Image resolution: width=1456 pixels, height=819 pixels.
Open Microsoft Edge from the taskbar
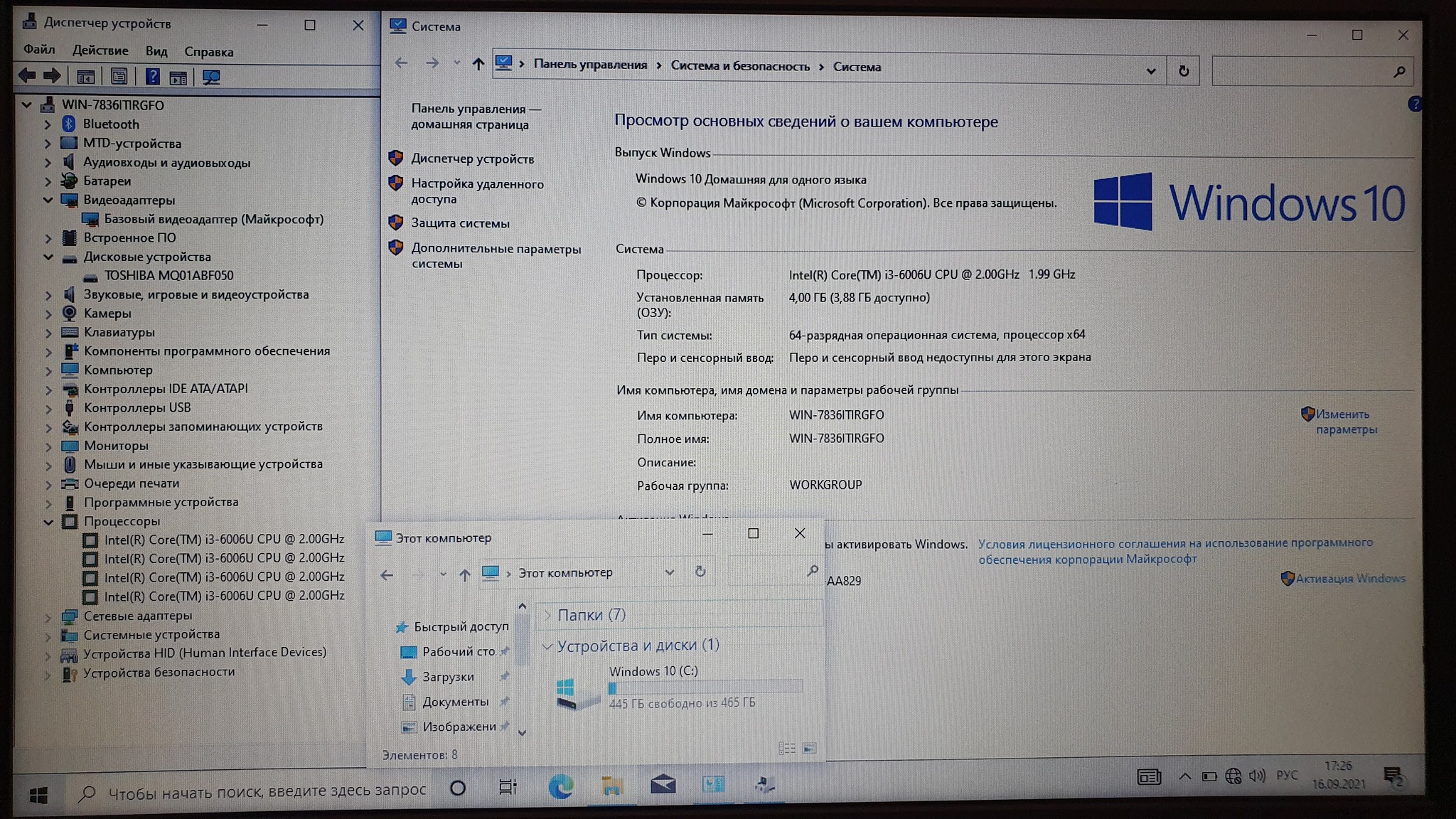point(561,786)
